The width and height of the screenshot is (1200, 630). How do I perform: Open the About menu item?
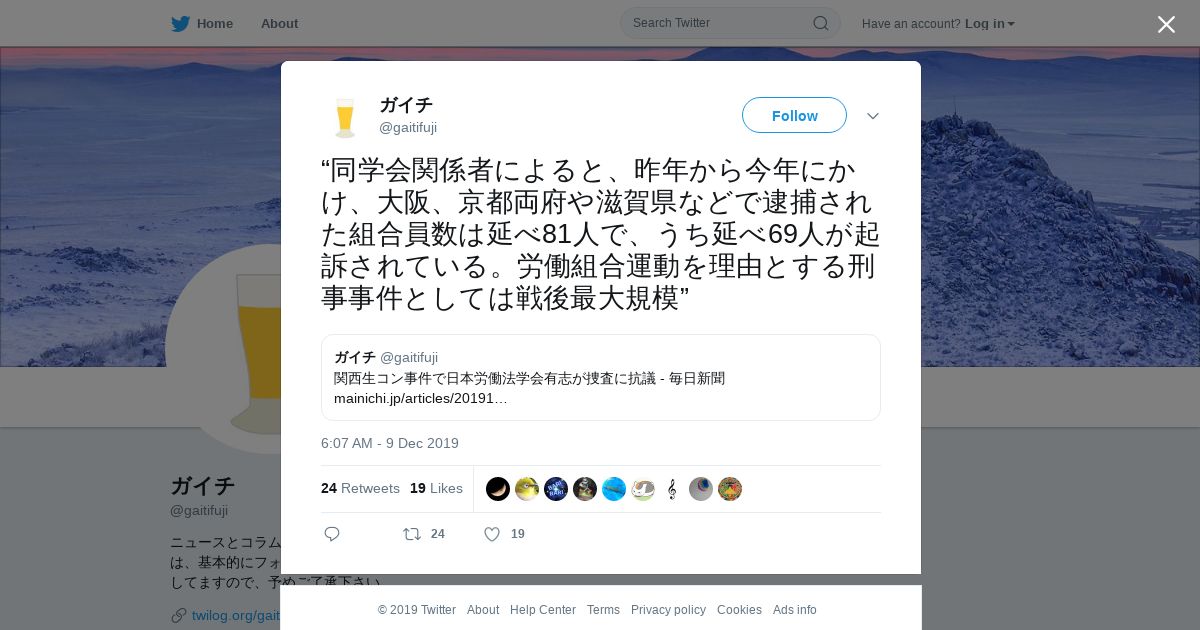[279, 23]
